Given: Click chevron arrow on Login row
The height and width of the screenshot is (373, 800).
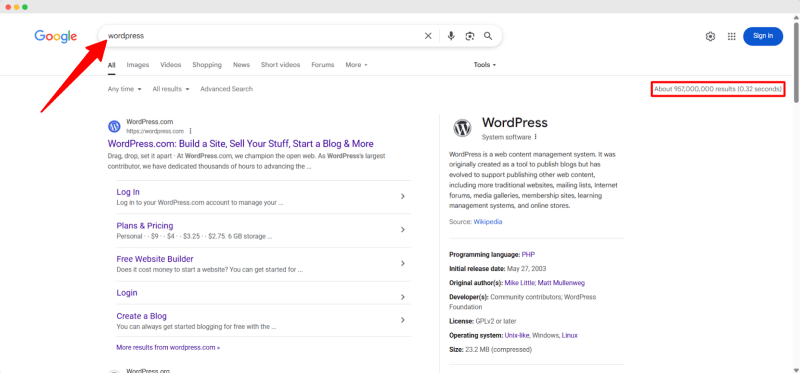Looking at the screenshot, I should (x=403, y=297).
